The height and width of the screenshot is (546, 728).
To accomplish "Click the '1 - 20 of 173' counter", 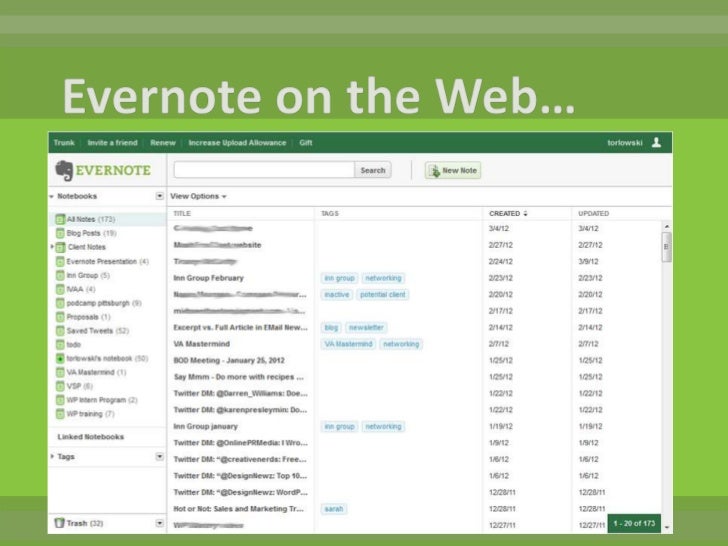I will click(634, 523).
